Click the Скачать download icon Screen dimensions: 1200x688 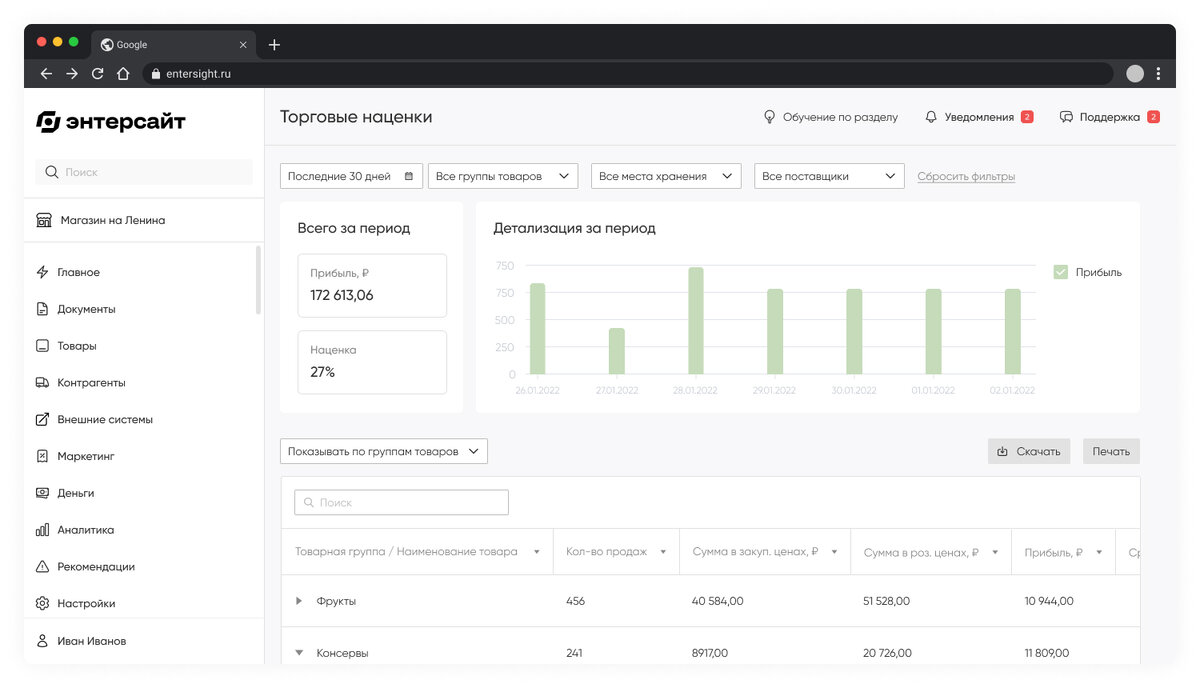point(1002,452)
